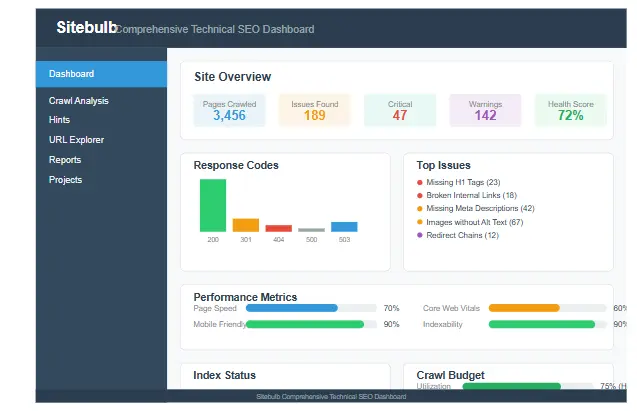Click the orange 301 response bar
Screen dimensions: 637x411
[x=246, y=225]
